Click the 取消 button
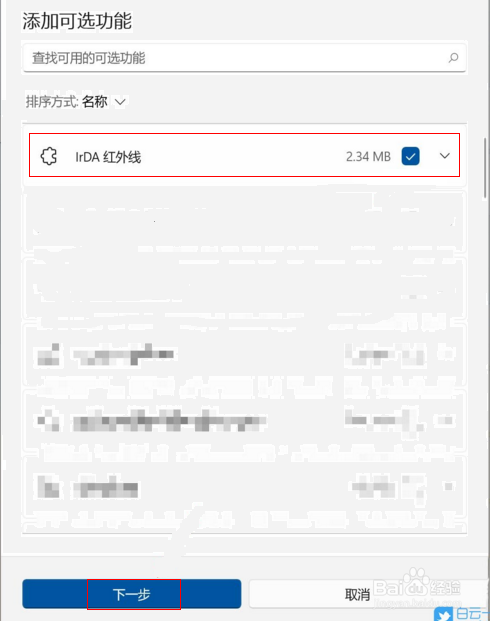The height and width of the screenshot is (621, 490). (357, 594)
